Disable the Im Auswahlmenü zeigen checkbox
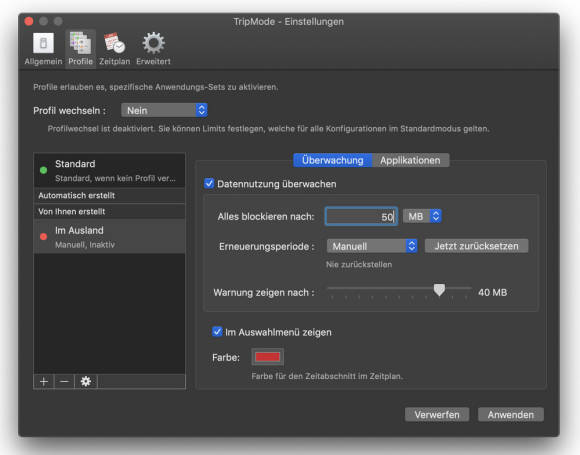Screen dimensions: 580x455 click(217, 331)
